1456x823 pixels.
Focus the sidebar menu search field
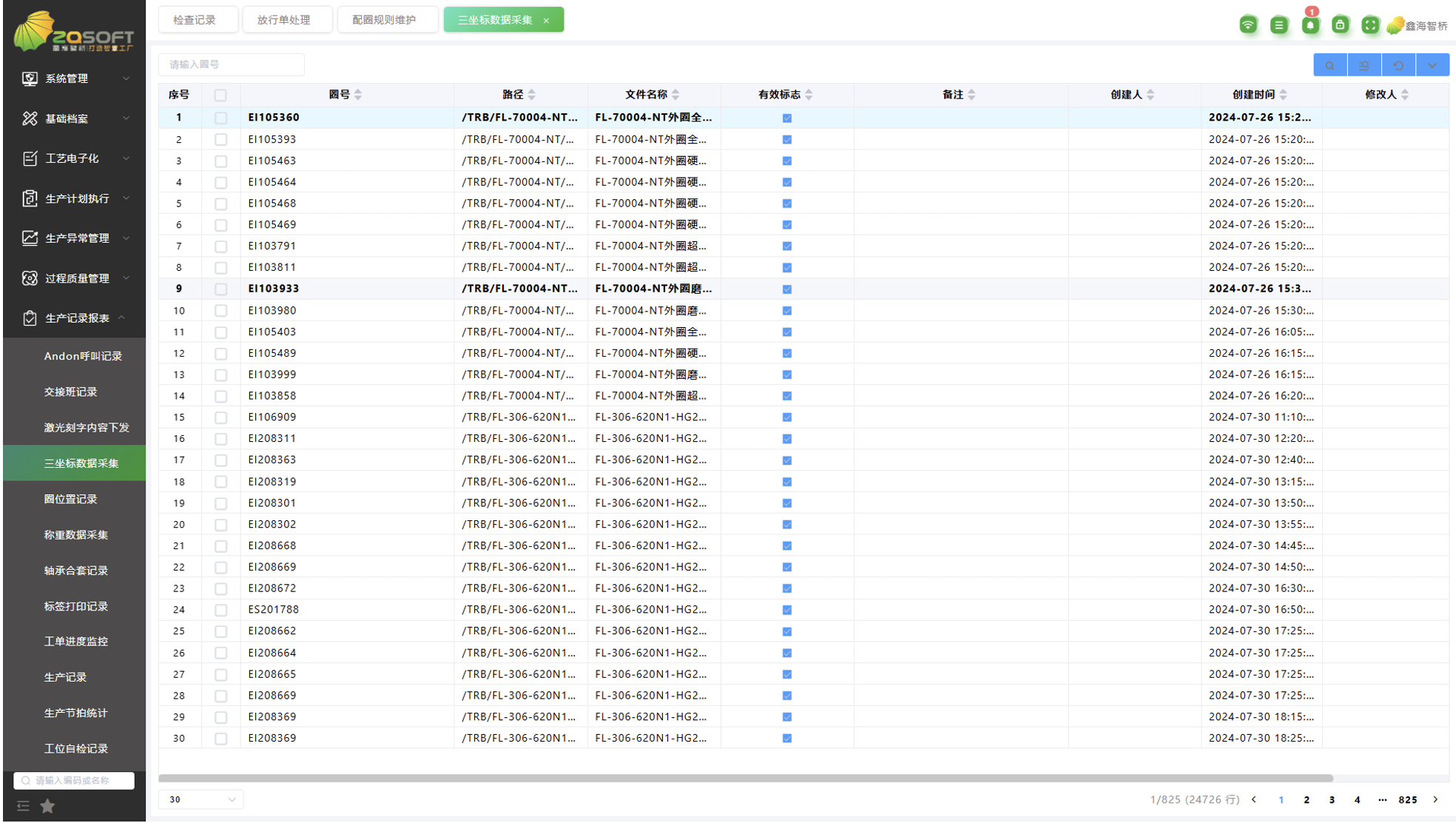75,781
